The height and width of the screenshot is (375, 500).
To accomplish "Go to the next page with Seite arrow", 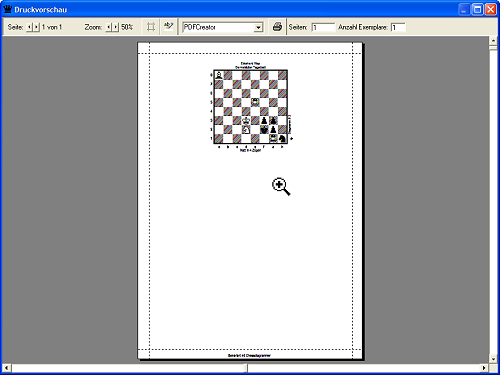I will (36, 27).
